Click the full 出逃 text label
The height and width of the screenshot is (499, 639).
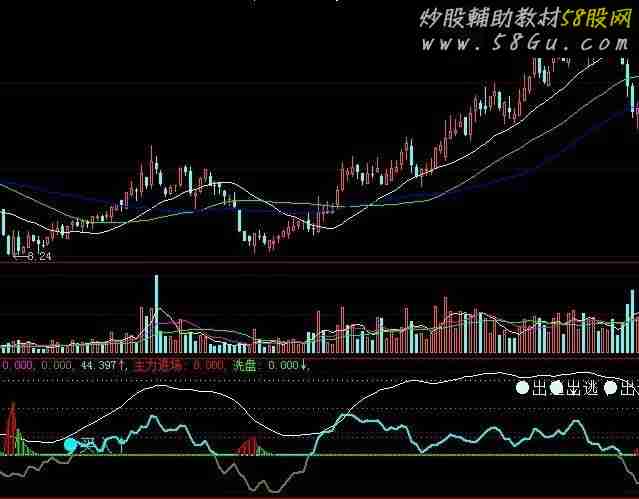[x=583, y=389]
